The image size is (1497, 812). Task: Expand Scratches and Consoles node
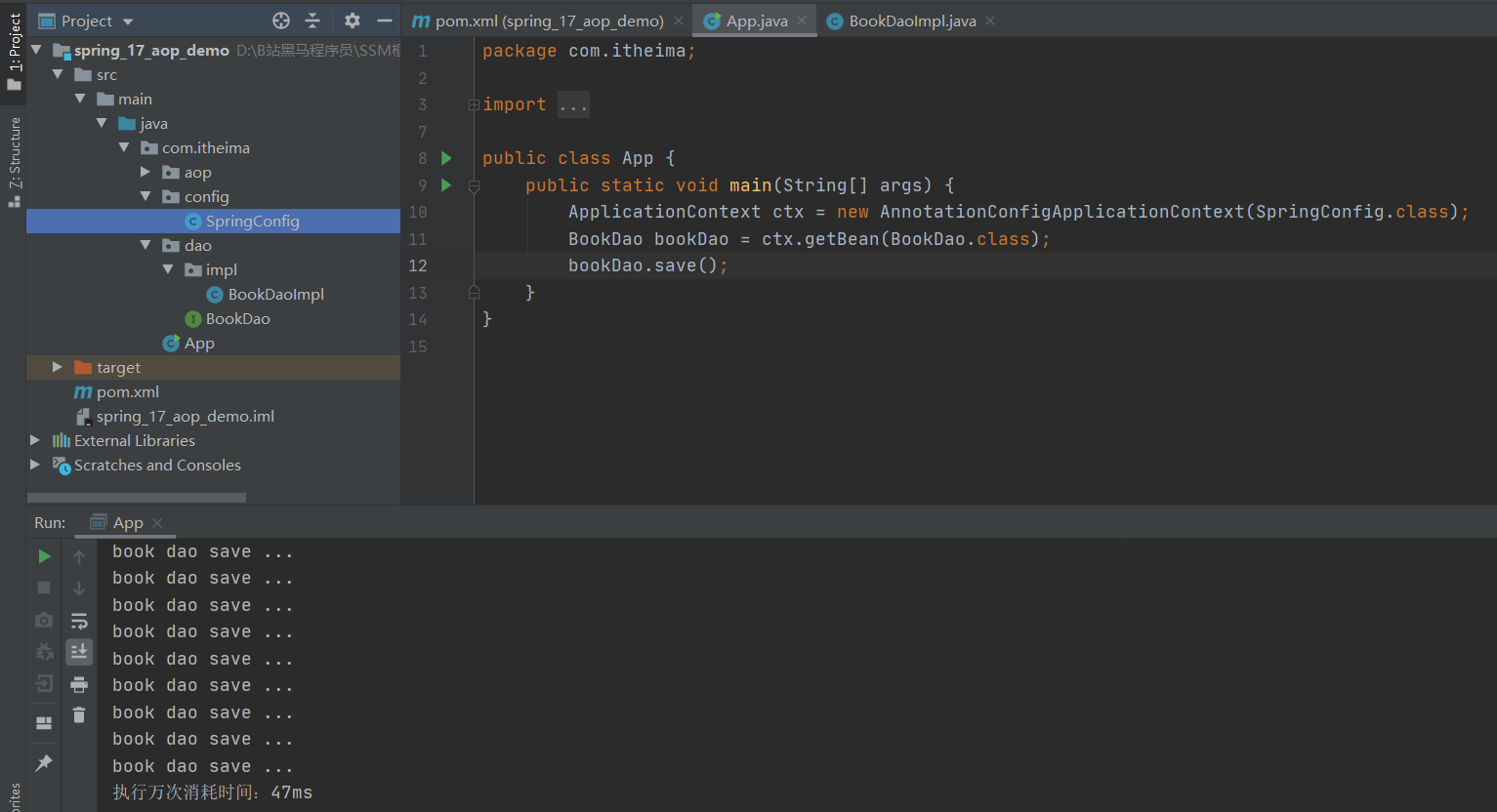point(36,465)
